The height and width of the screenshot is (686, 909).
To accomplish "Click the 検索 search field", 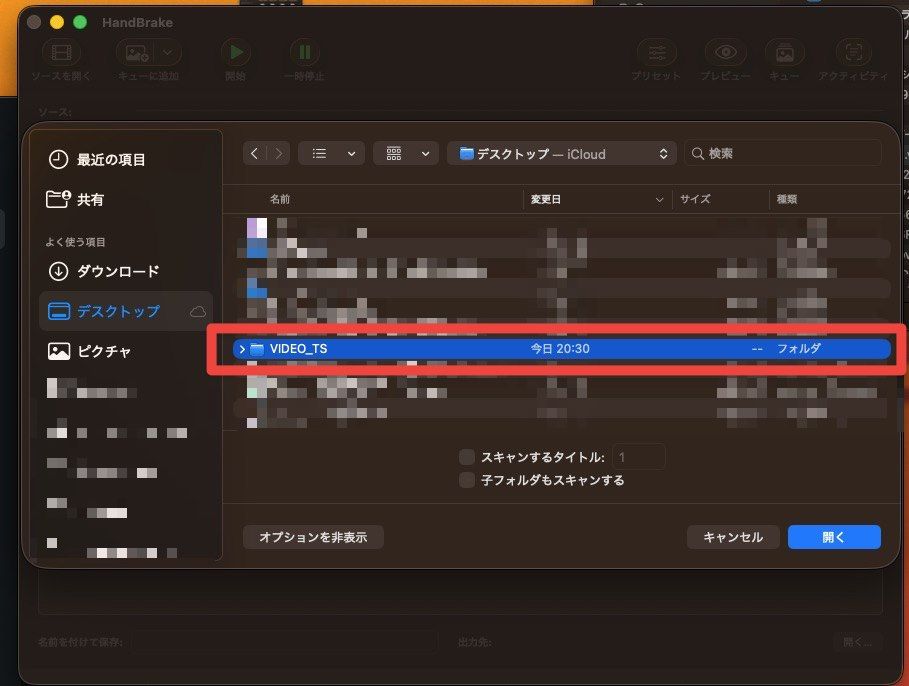I will pos(783,154).
